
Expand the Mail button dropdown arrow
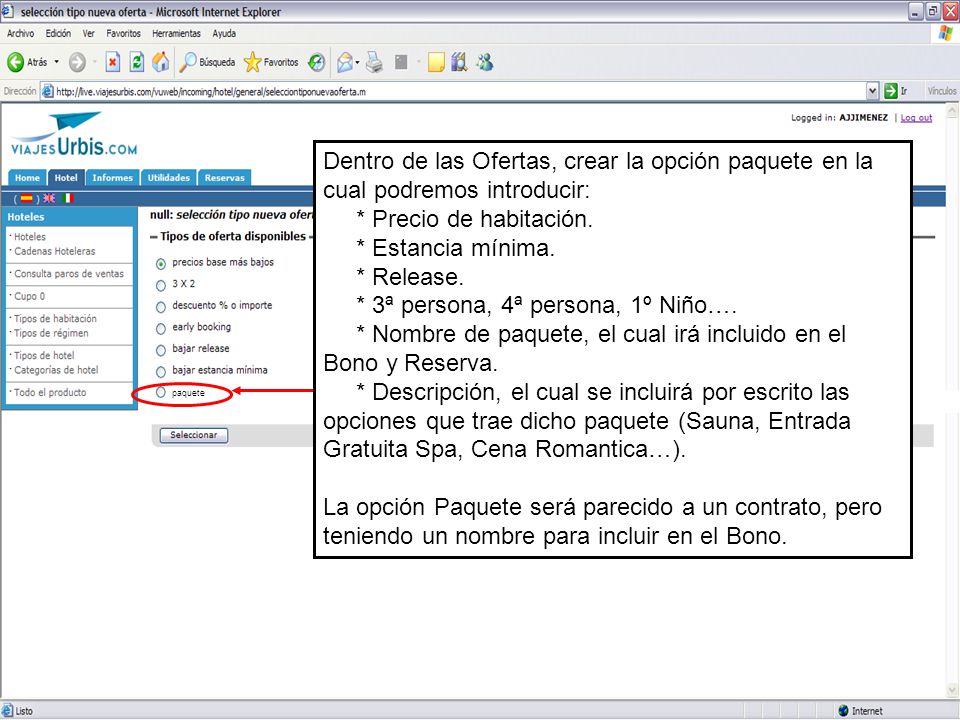[x=358, y=62]
